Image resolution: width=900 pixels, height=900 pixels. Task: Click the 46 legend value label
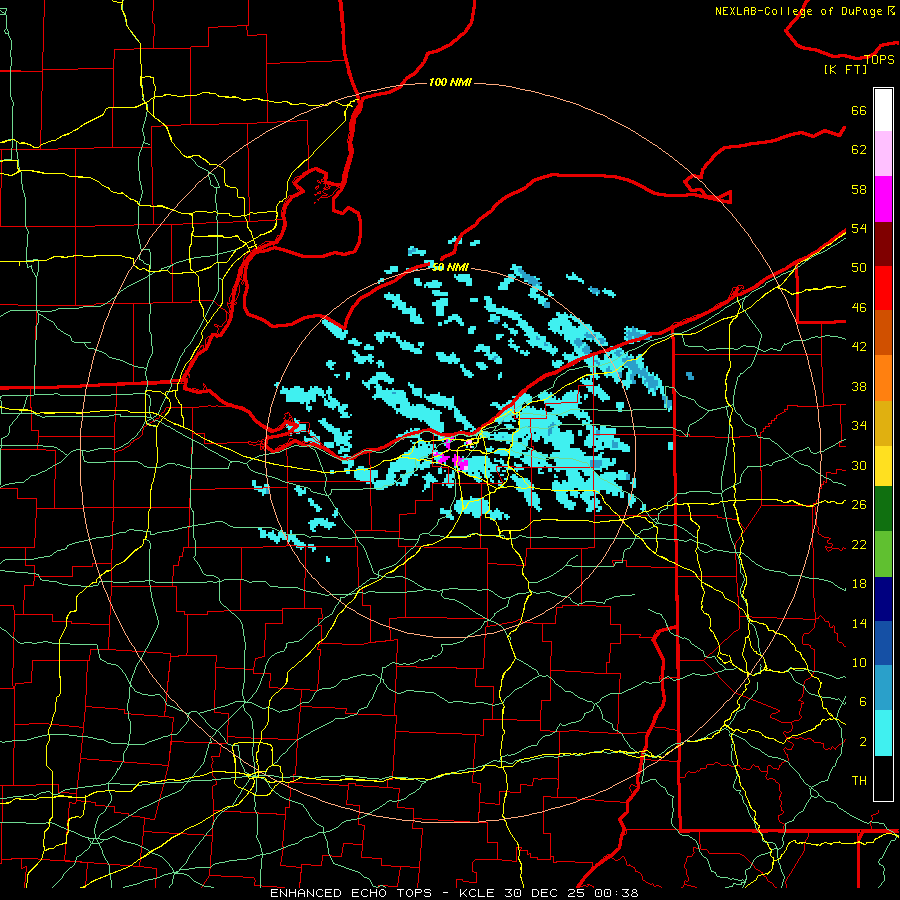[859, 308]
